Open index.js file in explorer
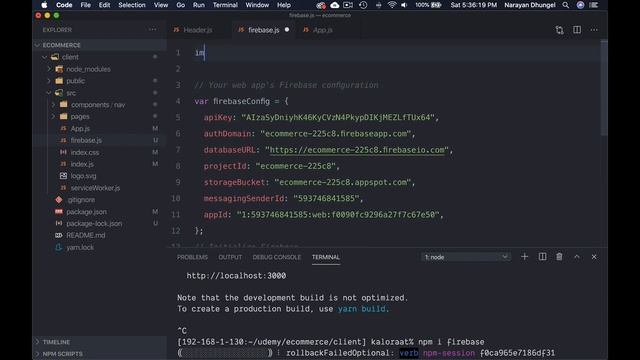The height and width of the screenshot is (360, 640). point(82,164)
